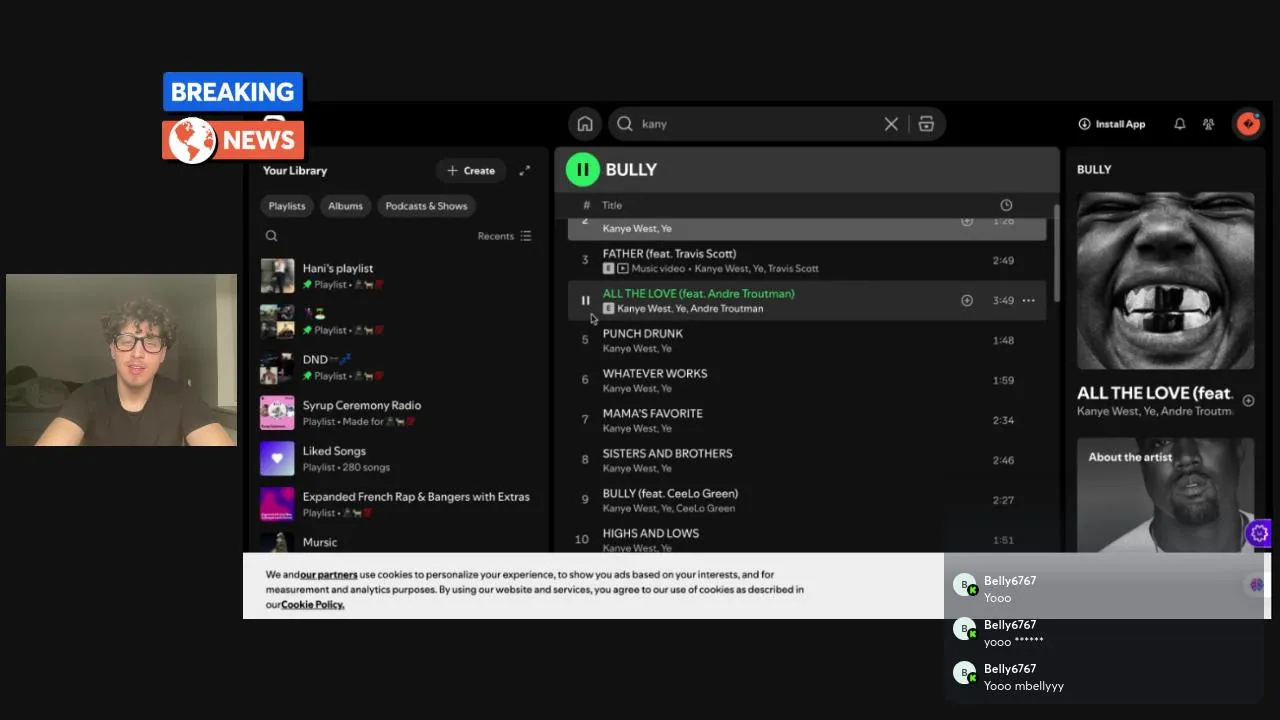1280x720 pixels.
Task: Click magnifier icon in top search bar
Action: coord(625,124)
